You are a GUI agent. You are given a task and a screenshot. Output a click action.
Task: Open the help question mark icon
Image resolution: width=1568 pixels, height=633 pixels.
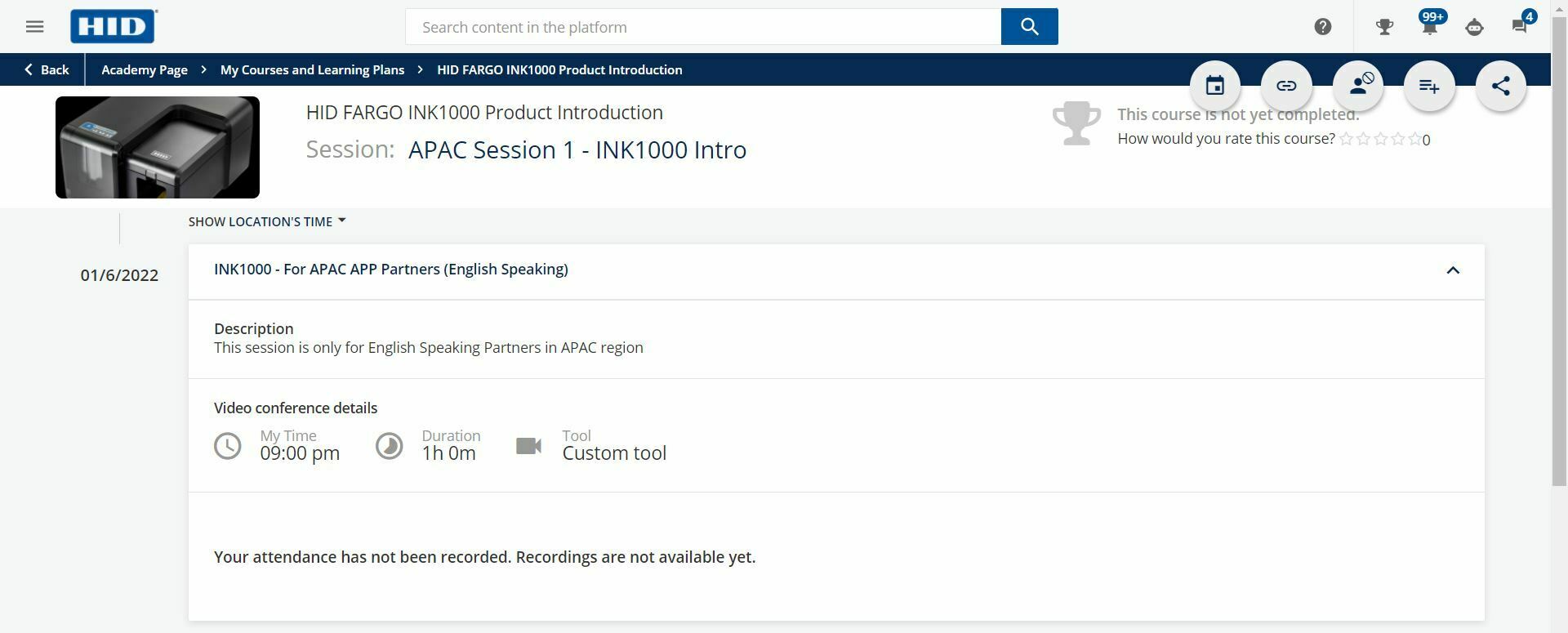(x=1323, y=27)
